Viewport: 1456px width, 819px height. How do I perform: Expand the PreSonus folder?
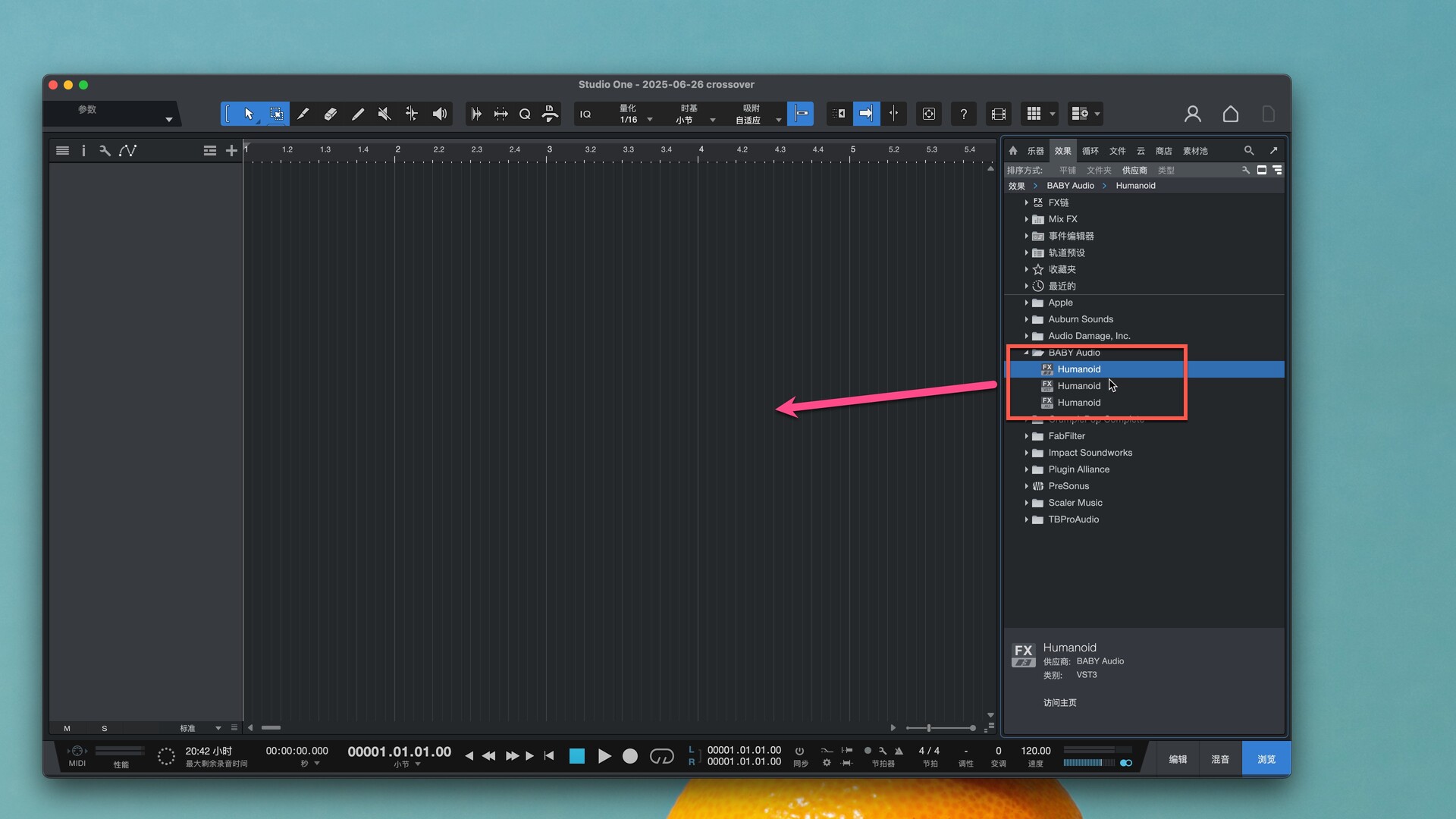pos(1026,486)
